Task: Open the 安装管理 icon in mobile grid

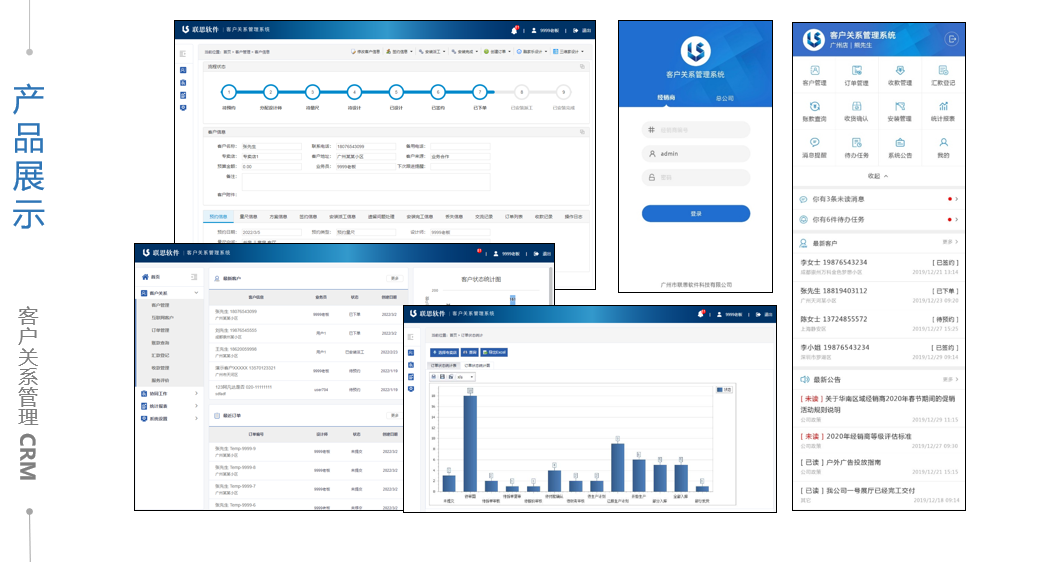Action: click(900, 107)
